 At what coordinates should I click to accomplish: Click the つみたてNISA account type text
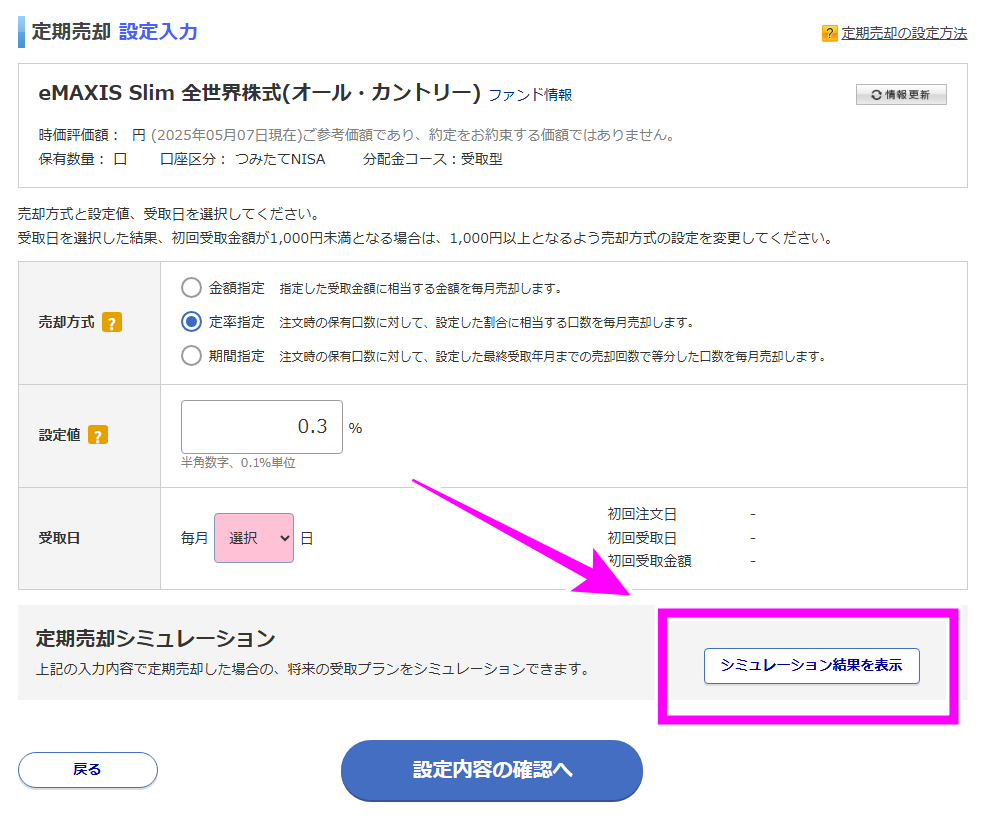pyautogui.click(x=280, y=159)
